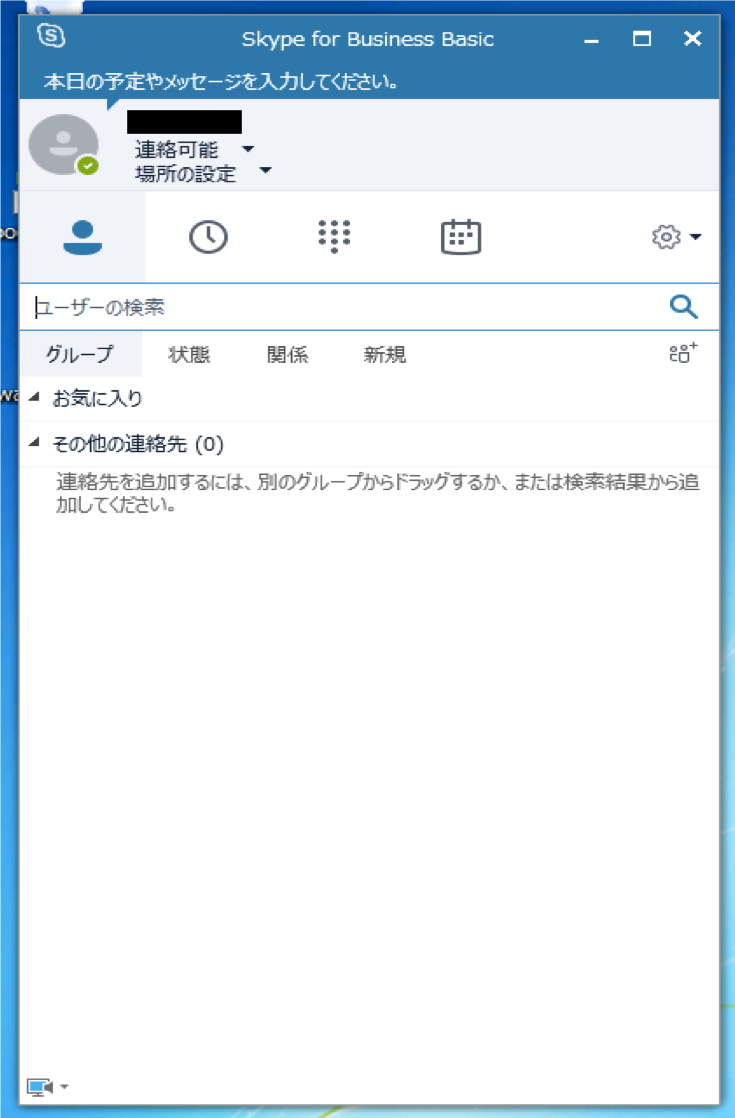Image resolution: width=735 pixels, height=1118 pixels.
Task: Select the 新規 tab
Action: coord(384,354)
